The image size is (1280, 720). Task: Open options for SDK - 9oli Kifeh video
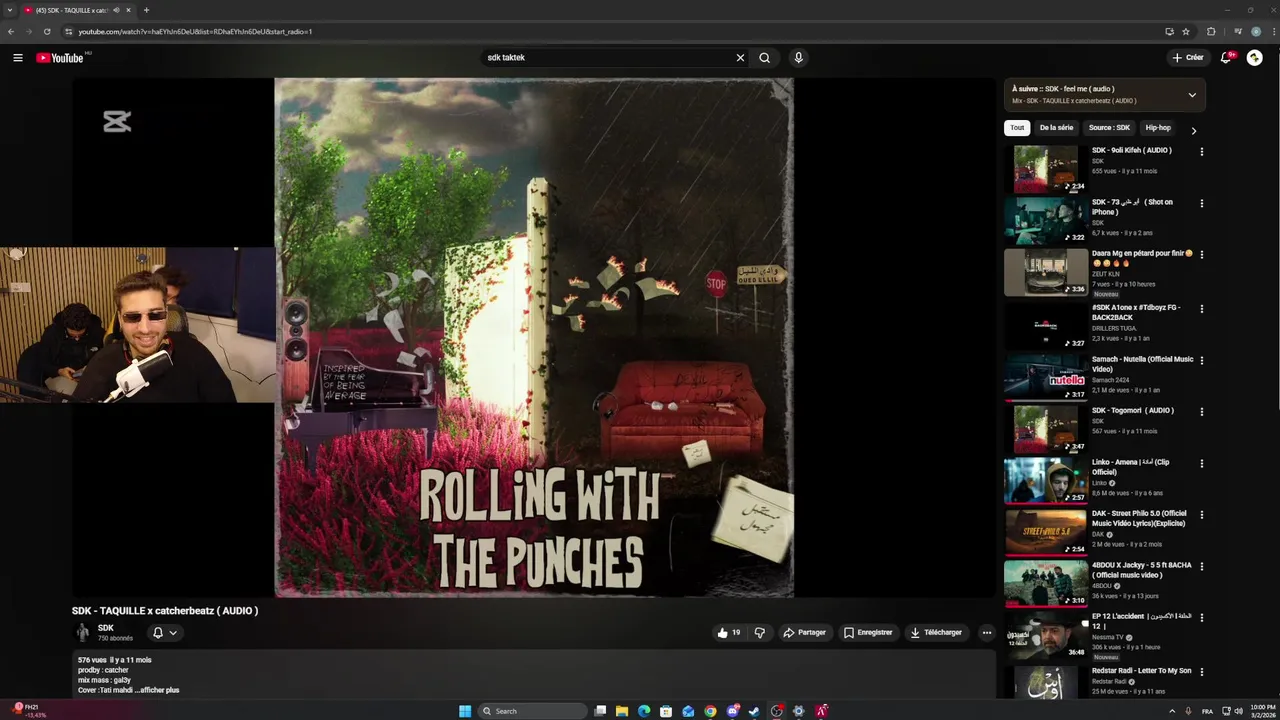click(1202, 152)
